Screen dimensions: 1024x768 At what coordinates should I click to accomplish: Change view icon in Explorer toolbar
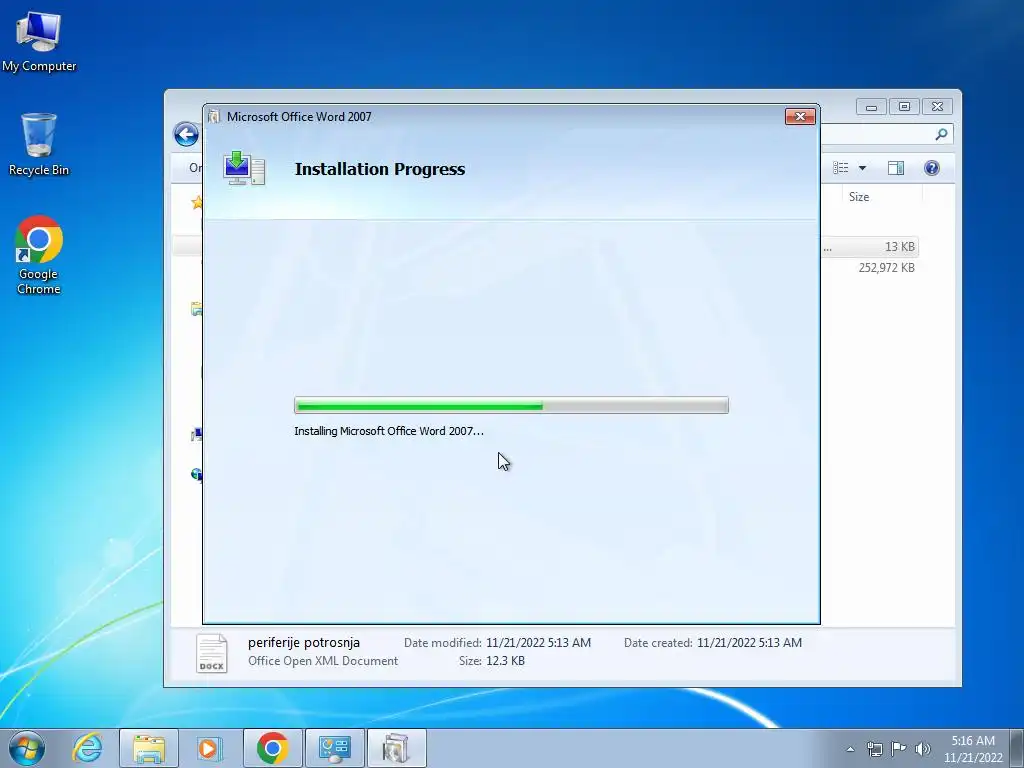pyautogui.click(x=840, y=168)
